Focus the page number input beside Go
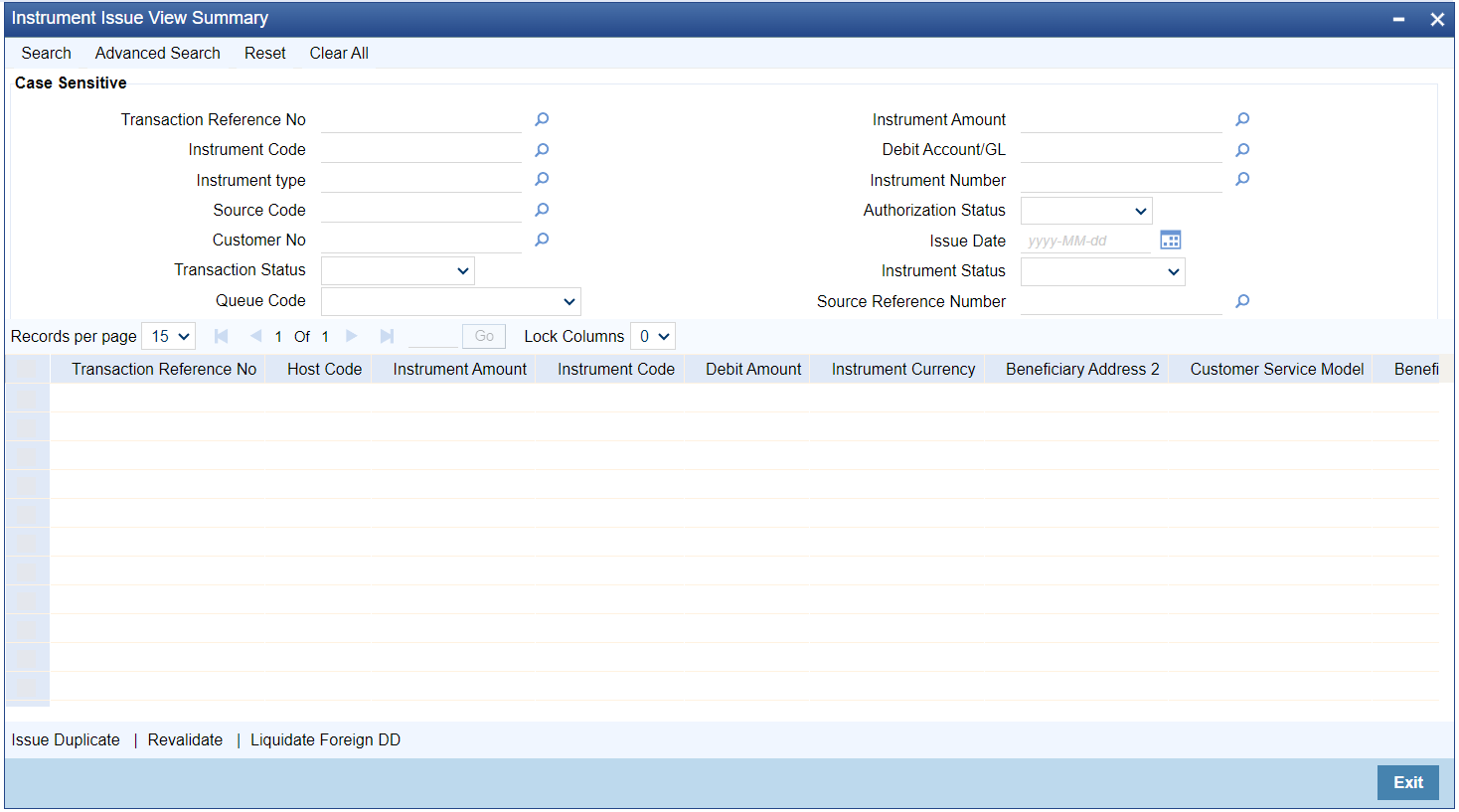 coord(432,336)
